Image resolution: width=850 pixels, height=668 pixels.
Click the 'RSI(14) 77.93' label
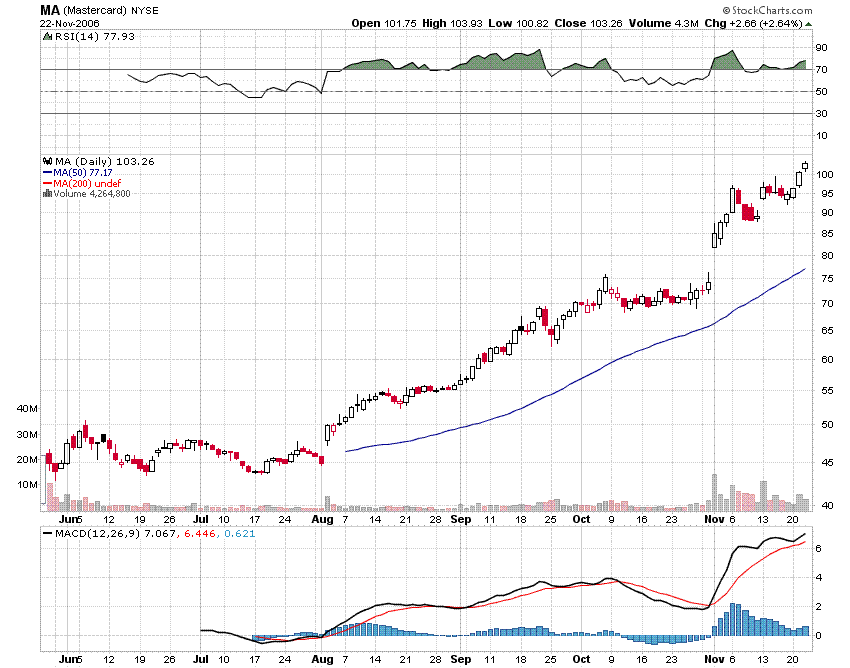click(x=95, y=36)
